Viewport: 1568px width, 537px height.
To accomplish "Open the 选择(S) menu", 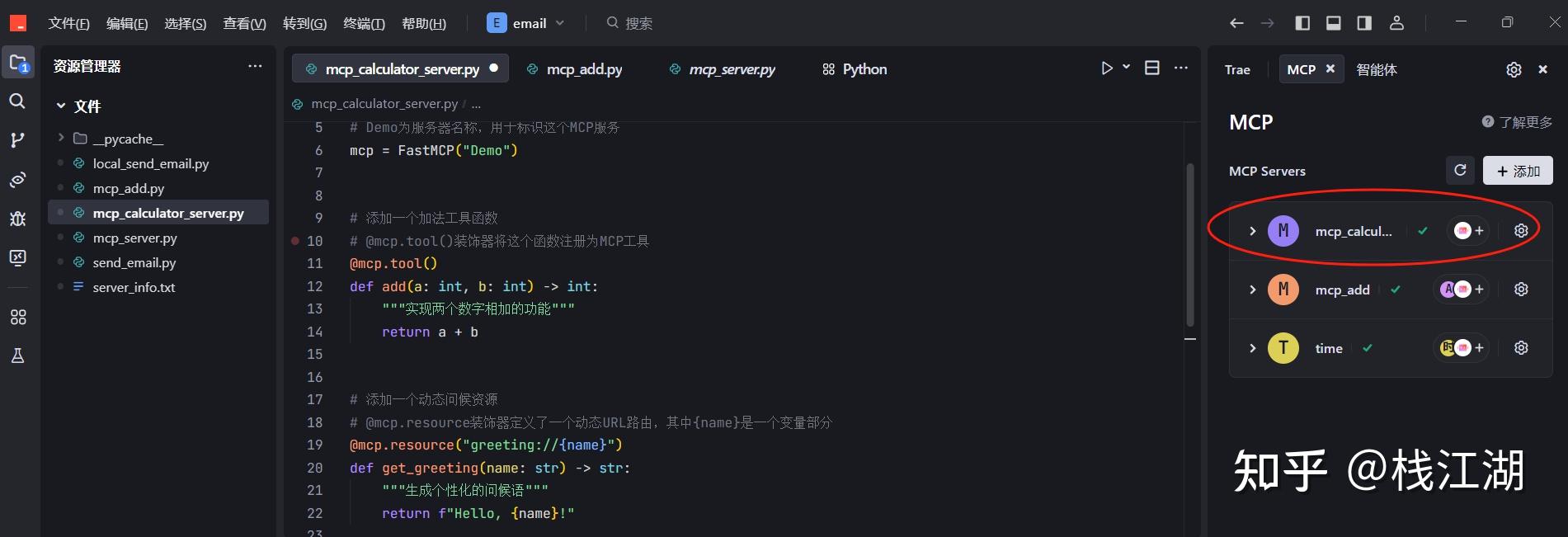I will (186, 23).
